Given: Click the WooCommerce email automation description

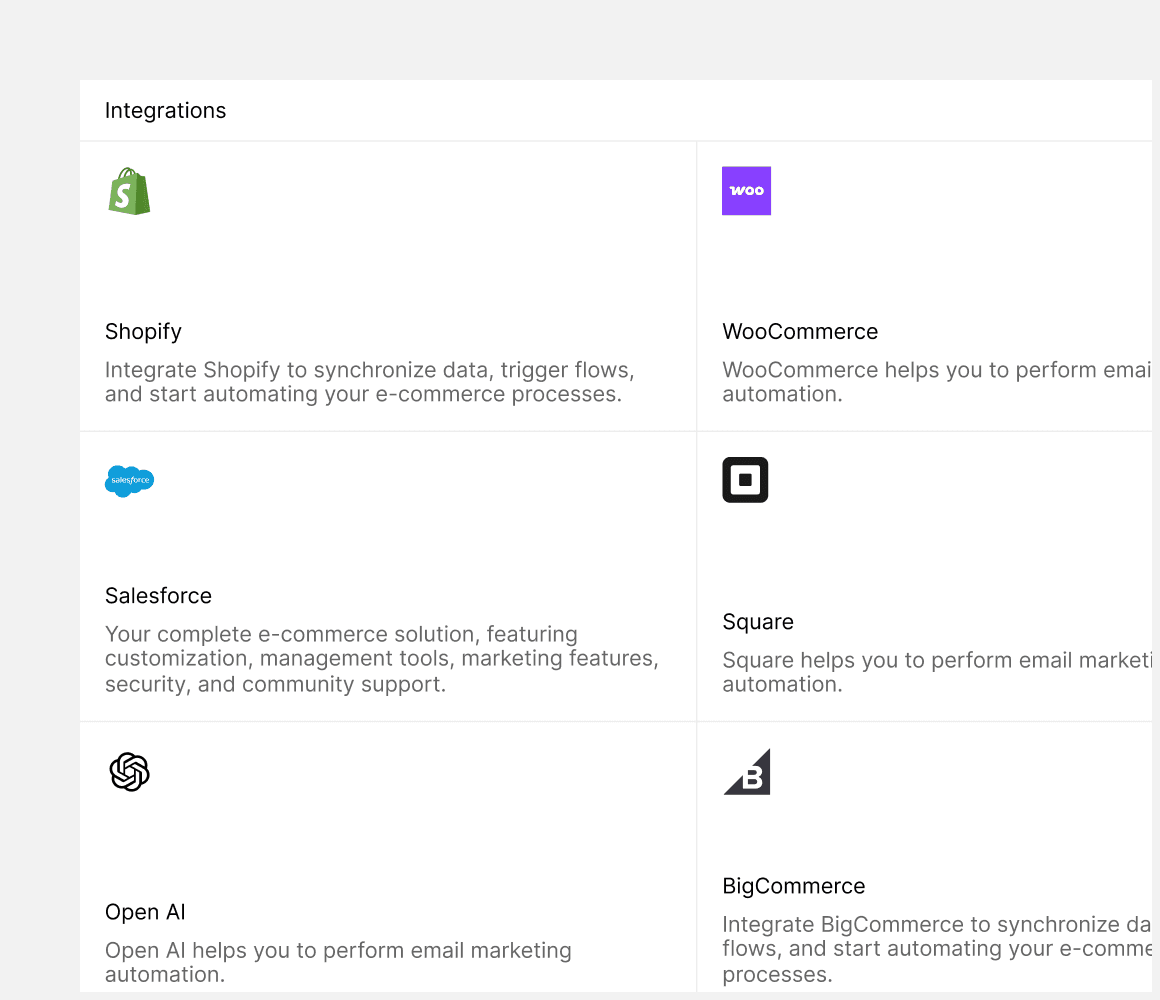Looking at the screenshot, I should click(x=937, y=382).
